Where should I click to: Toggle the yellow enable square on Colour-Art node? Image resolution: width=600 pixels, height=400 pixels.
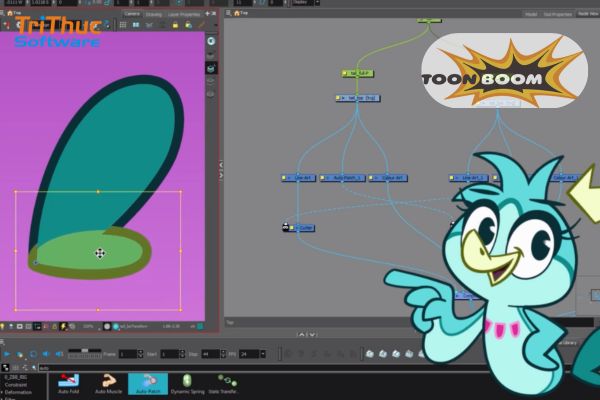click(x=371, y=178)
